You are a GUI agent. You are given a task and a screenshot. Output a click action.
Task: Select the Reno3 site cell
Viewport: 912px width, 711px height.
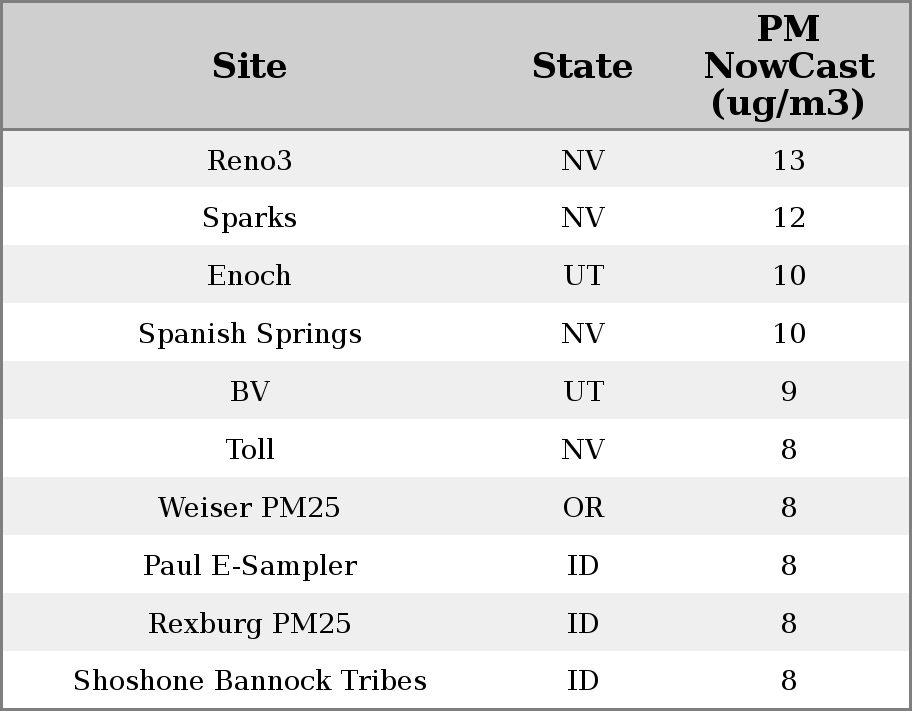250,160
